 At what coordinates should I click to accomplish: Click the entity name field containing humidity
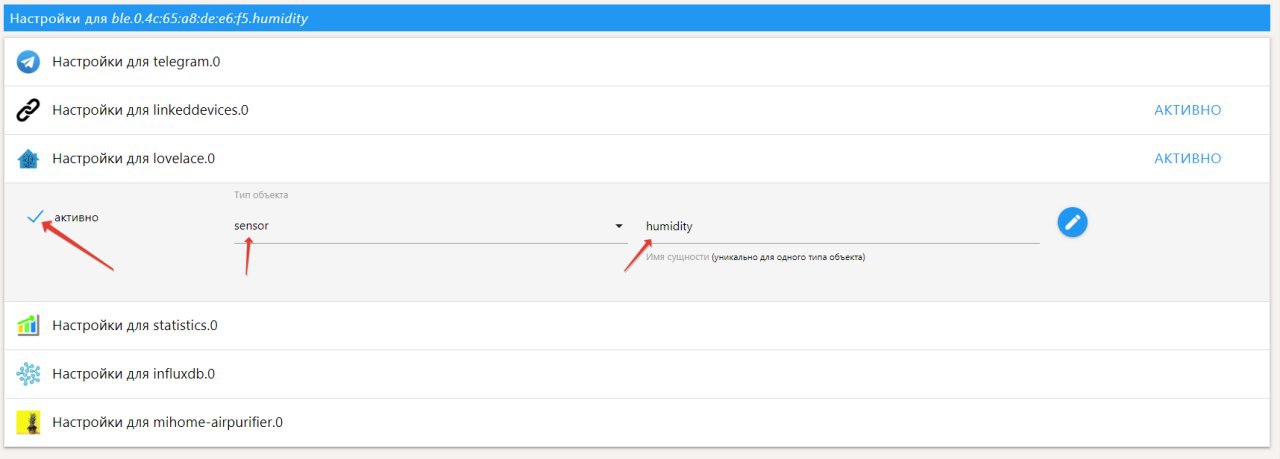coord(842,226)
